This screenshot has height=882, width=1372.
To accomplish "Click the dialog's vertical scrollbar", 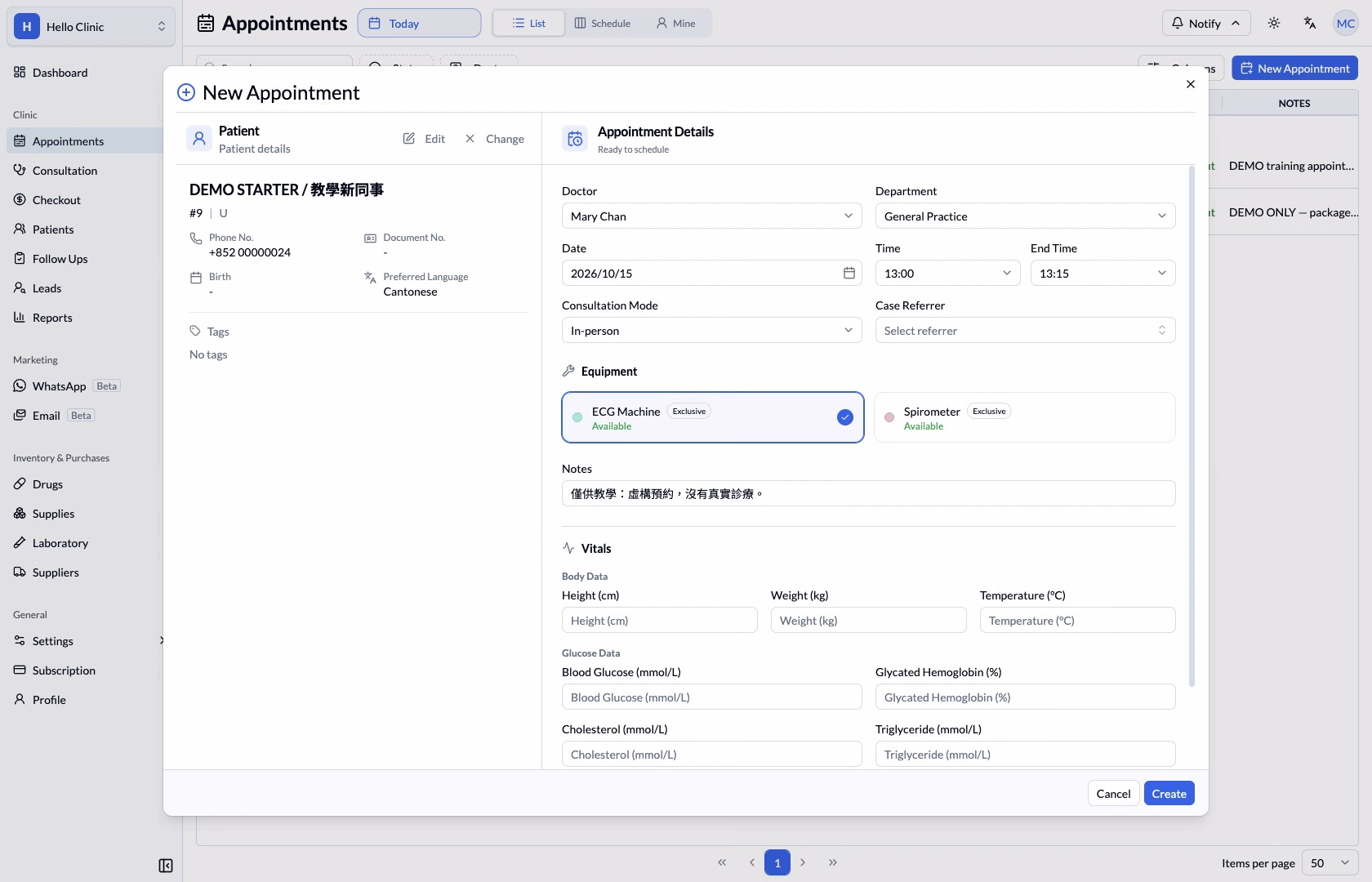I will 1192,425.
